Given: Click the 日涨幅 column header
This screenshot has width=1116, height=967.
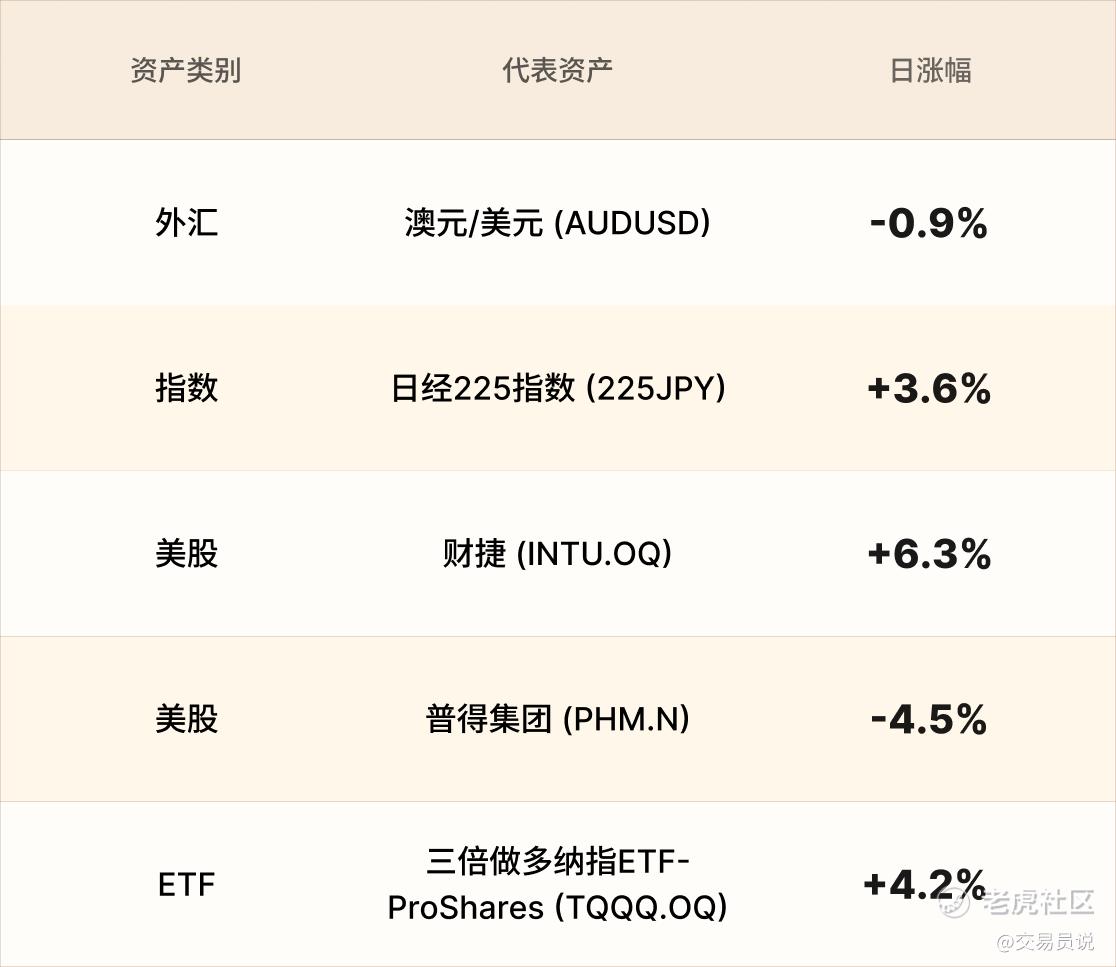Looking at the screenshot, I should click(930, 70).
